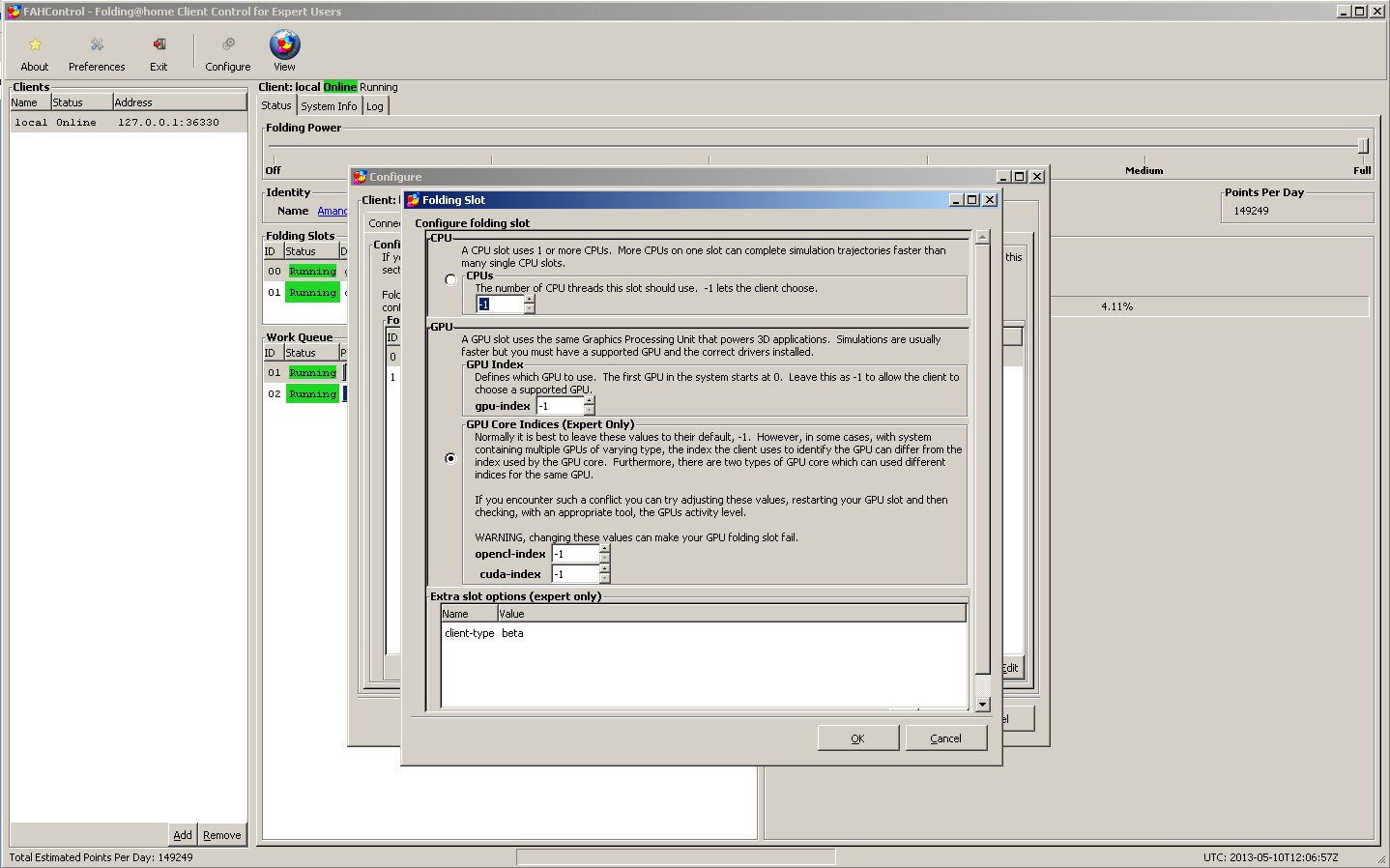The height and width of the screenshot is (868, 1390).
Task: Move the Folding Power slider handle
Action: [x=1363, y=146]
